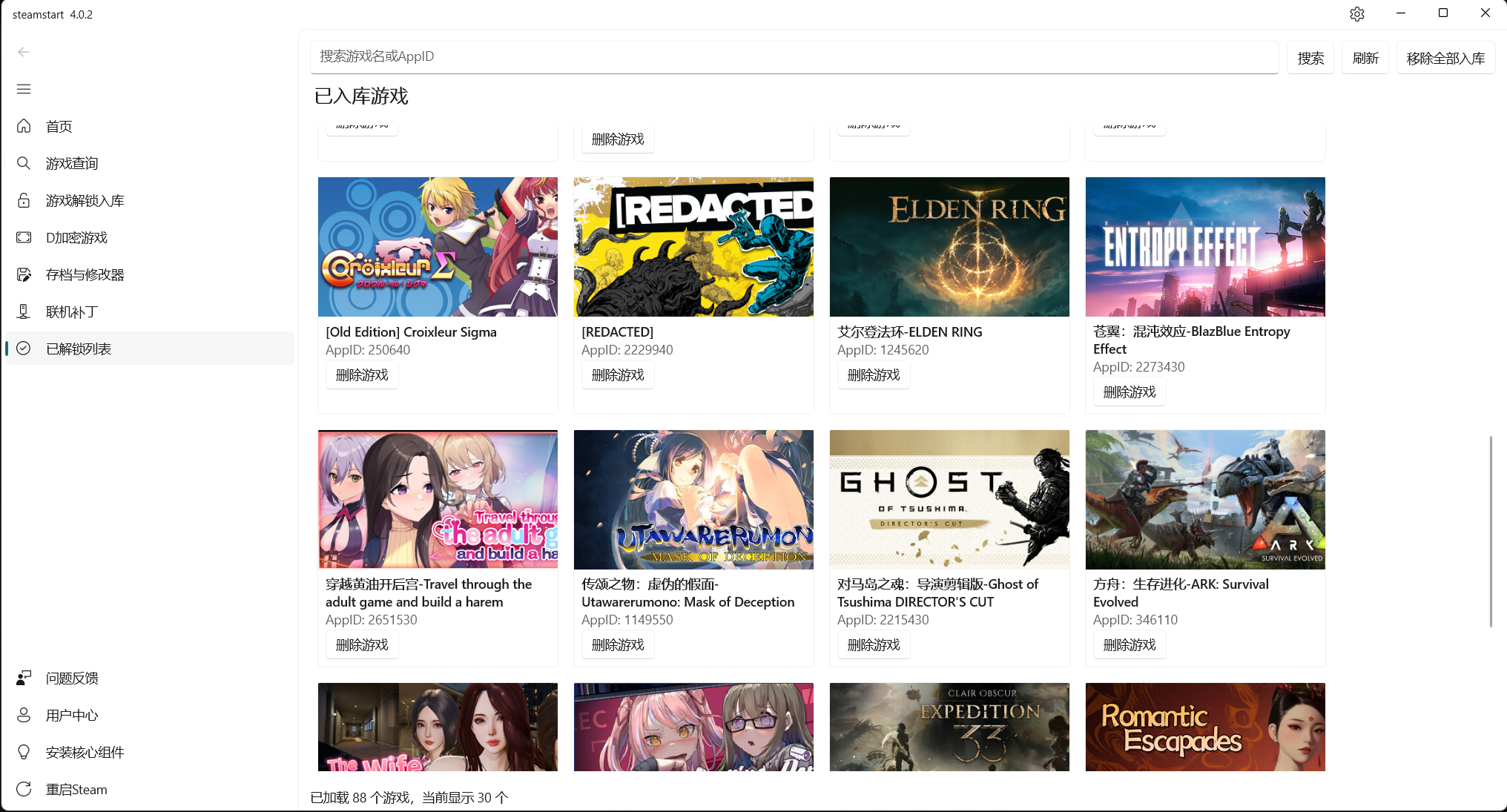Screen dimensions: 1507x812
Task: Open the 首页 home page
Action: point(150,126)
